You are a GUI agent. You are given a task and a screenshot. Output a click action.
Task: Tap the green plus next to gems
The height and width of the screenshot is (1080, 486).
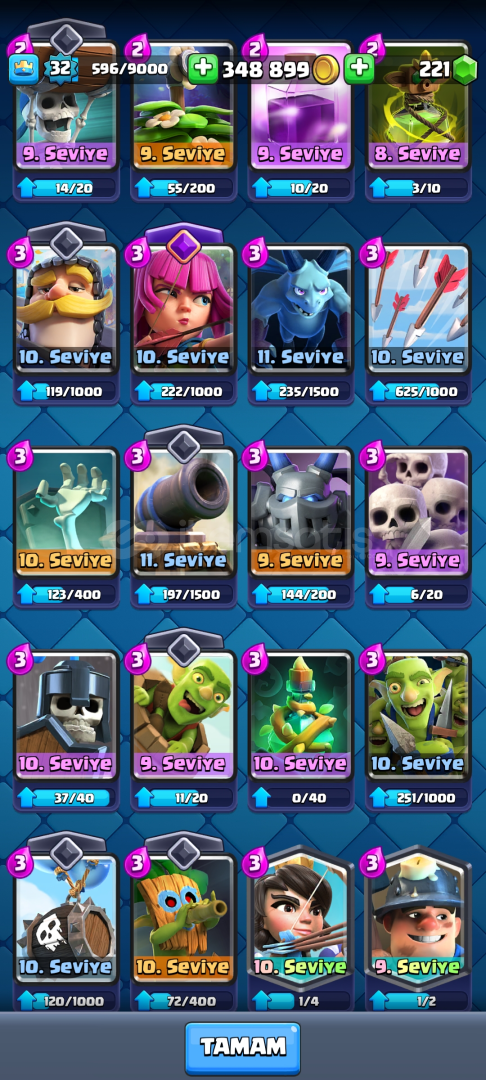coord(359,69)
